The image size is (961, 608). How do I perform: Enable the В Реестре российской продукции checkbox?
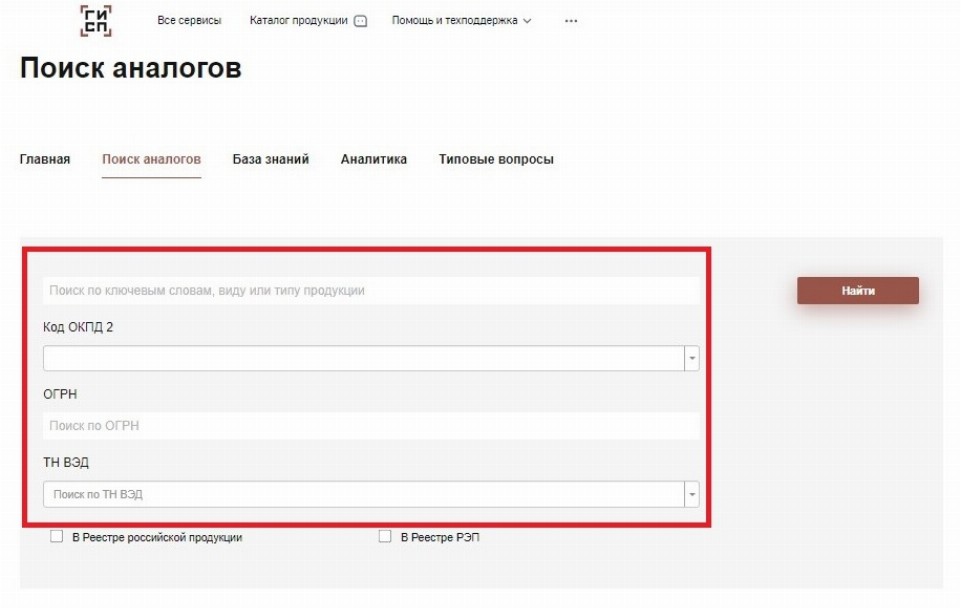(57, 537)
